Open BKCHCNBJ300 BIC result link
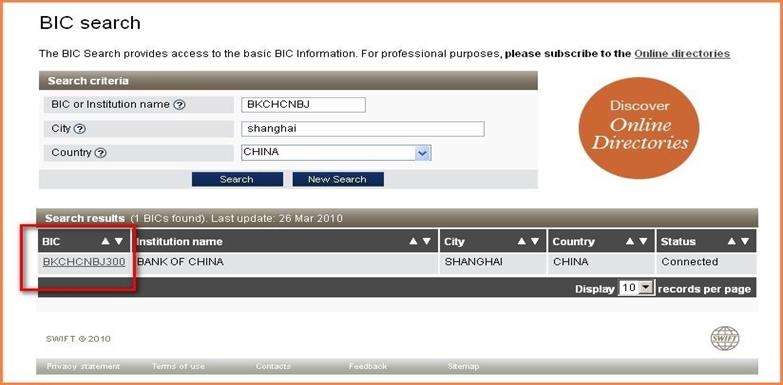The width and height of the screenshot is (783, 385). click(x=84, y=262)
